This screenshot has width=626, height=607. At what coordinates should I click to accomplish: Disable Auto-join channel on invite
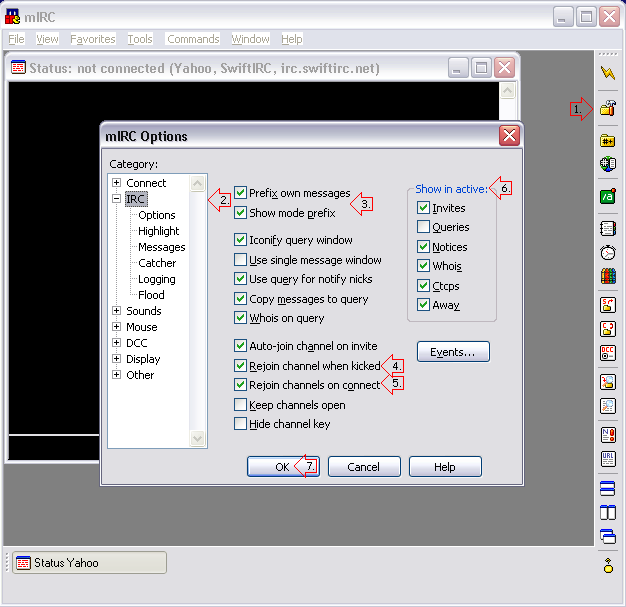240,345
